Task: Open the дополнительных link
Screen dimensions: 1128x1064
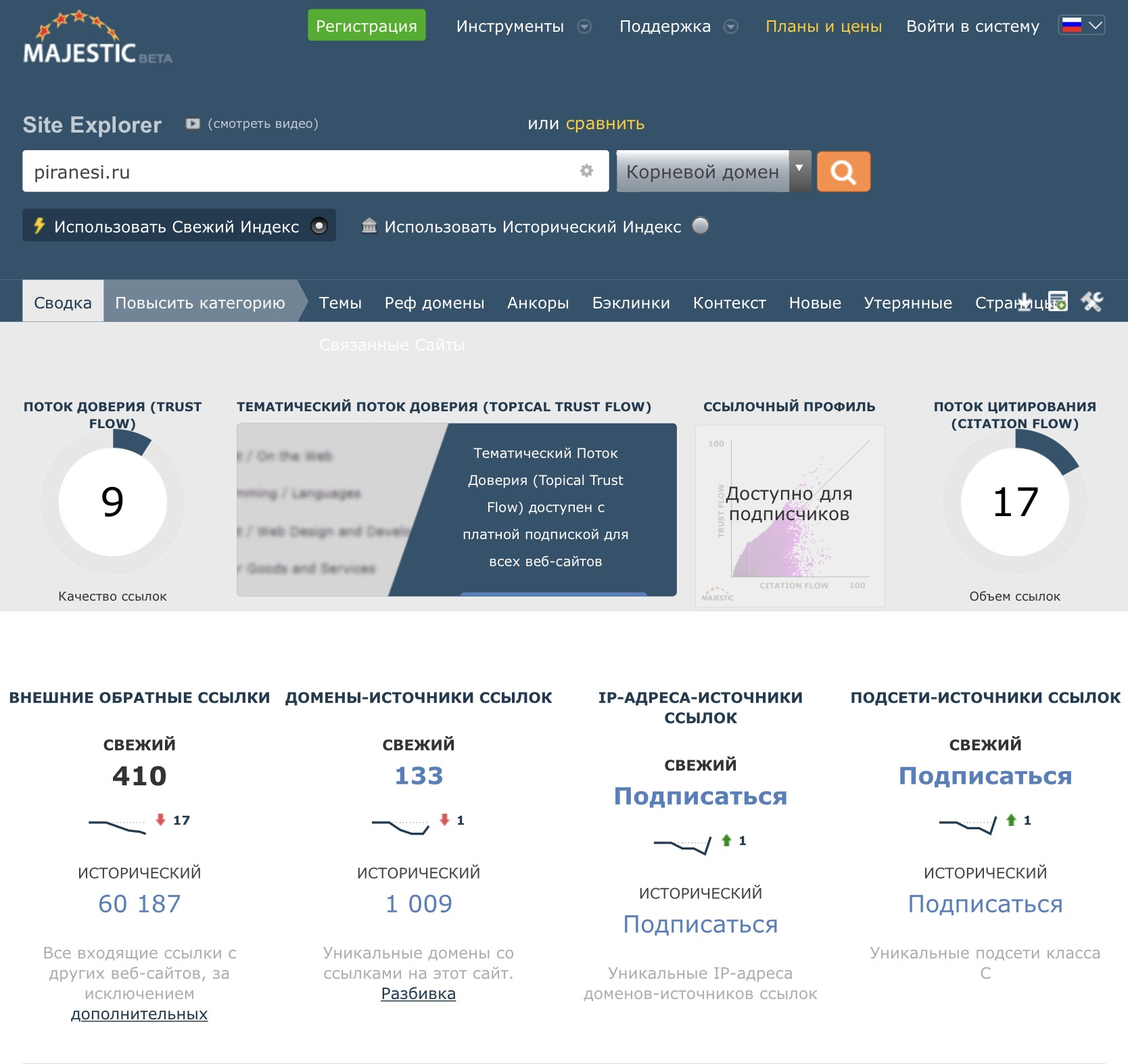Action: (x=139, y=1014)
